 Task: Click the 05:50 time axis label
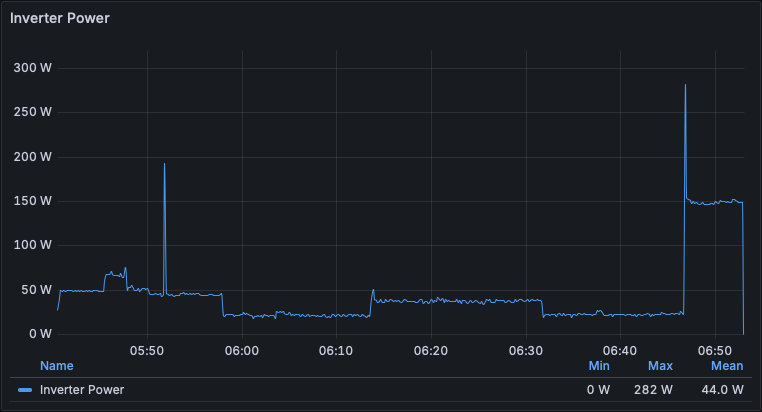tap(147, 351)
